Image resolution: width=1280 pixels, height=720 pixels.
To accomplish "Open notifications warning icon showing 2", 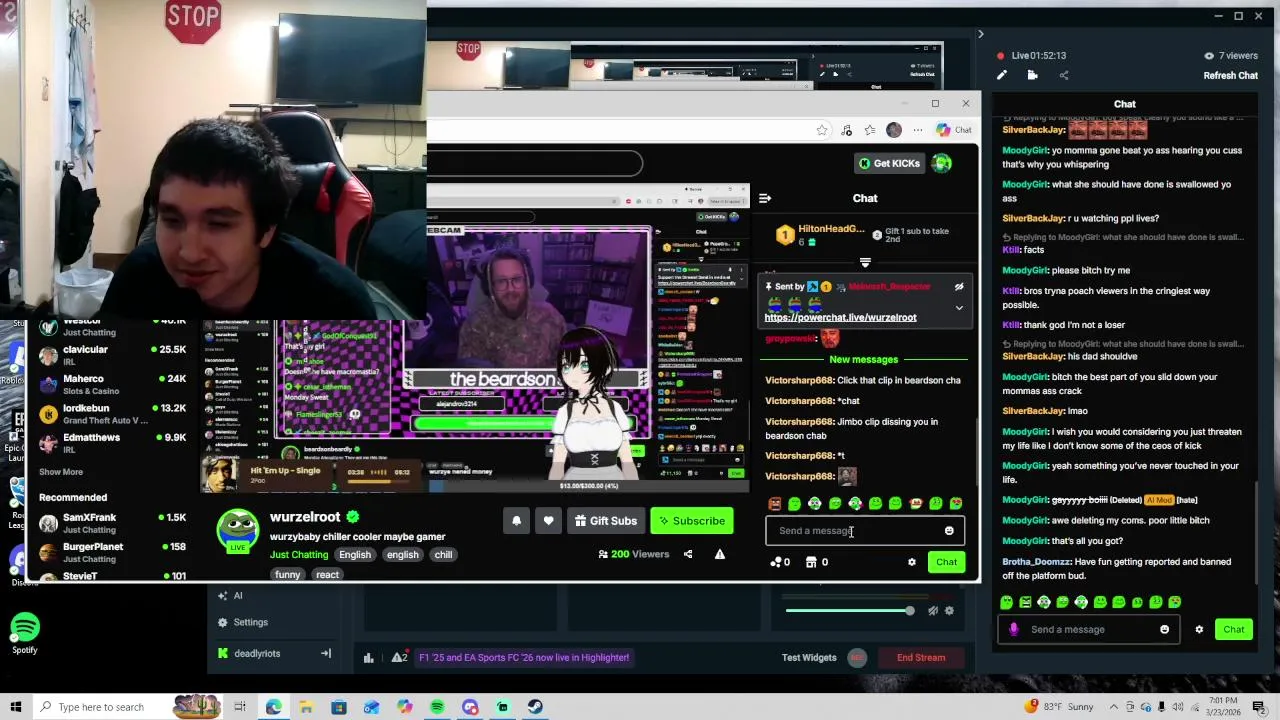I will coord(399,658).
